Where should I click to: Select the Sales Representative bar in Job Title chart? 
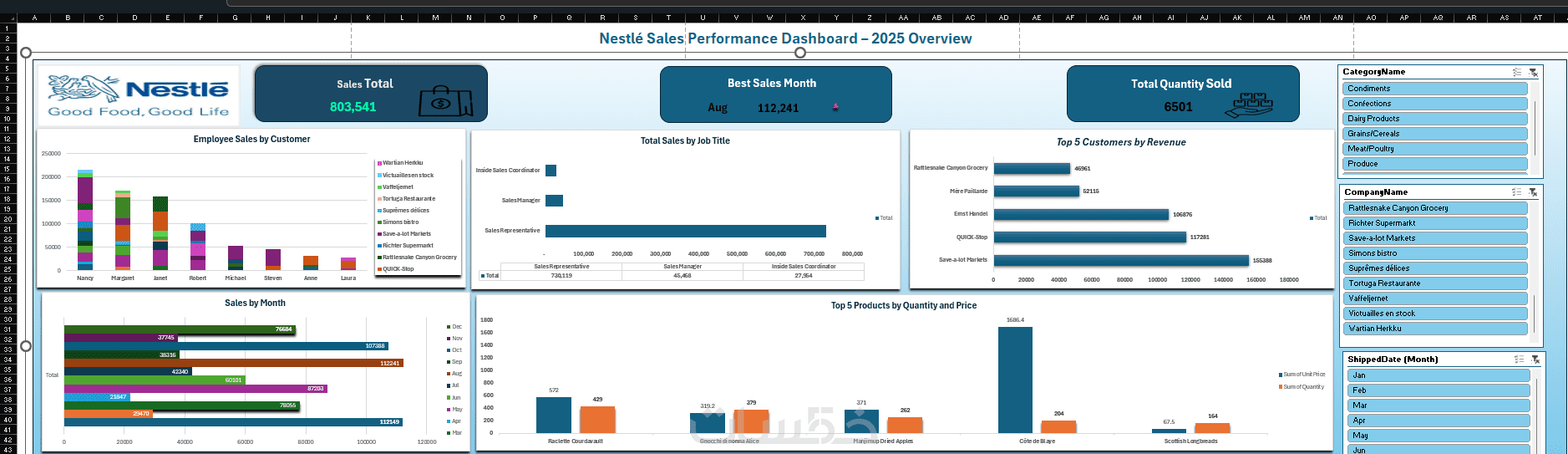tap(686, 231)
